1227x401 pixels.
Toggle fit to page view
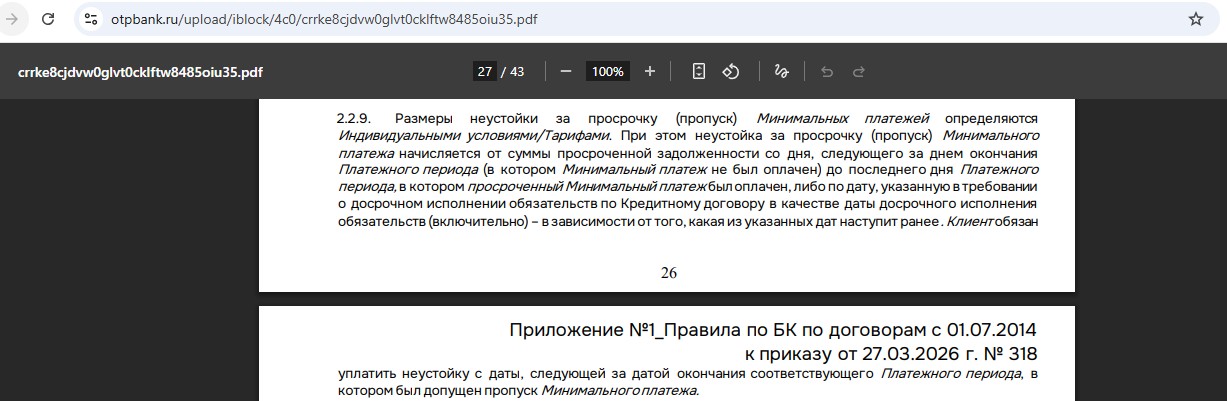click(699, 71)
